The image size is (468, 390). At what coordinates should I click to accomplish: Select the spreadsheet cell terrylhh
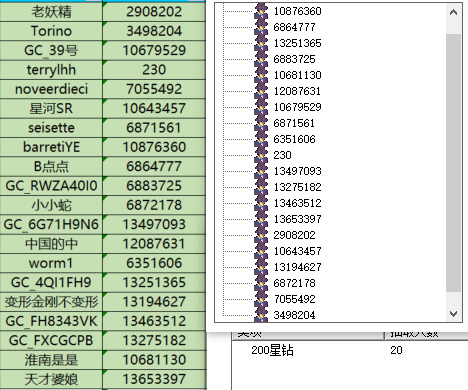point(51,70)
